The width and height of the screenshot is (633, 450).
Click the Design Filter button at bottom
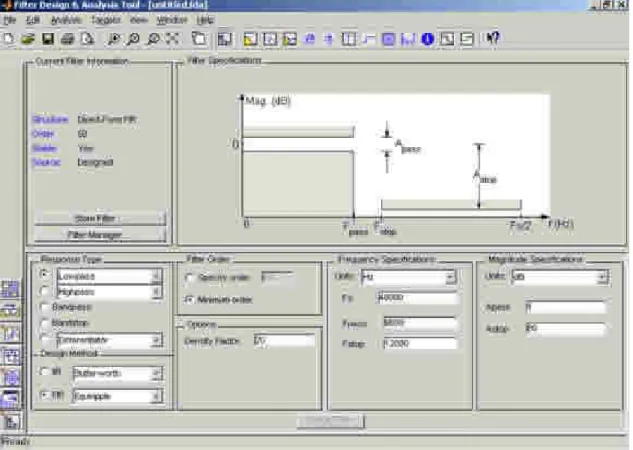click(x=331, y=421)
